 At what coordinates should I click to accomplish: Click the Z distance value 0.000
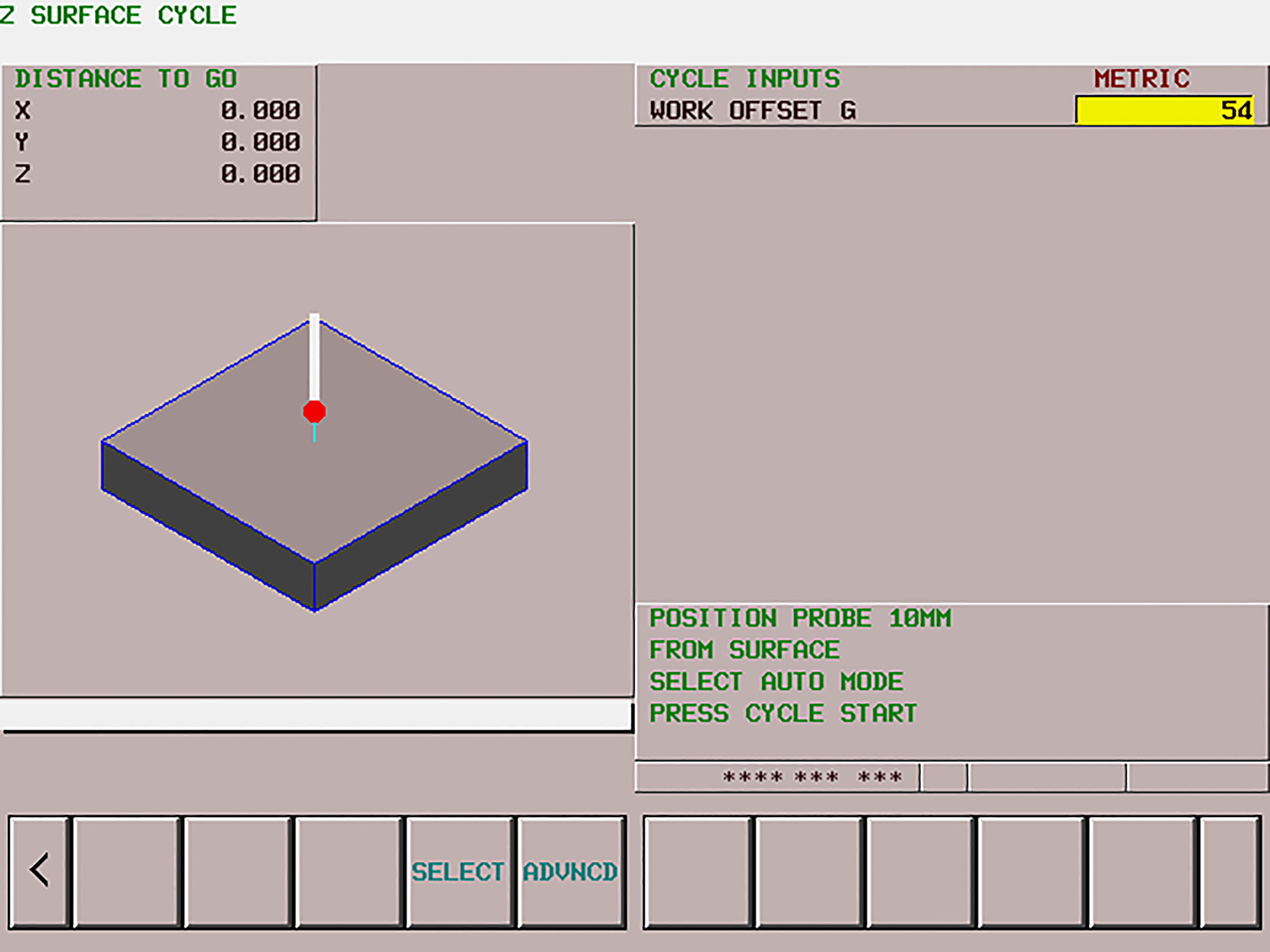(260, 173)
